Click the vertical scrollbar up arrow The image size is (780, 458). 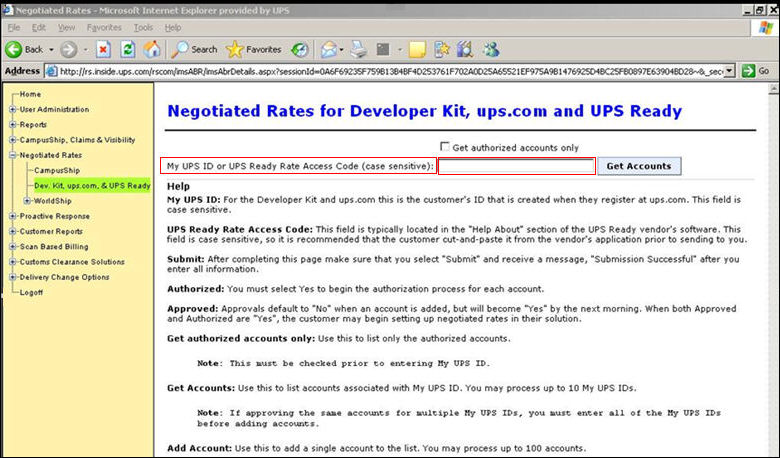(774, 89)
